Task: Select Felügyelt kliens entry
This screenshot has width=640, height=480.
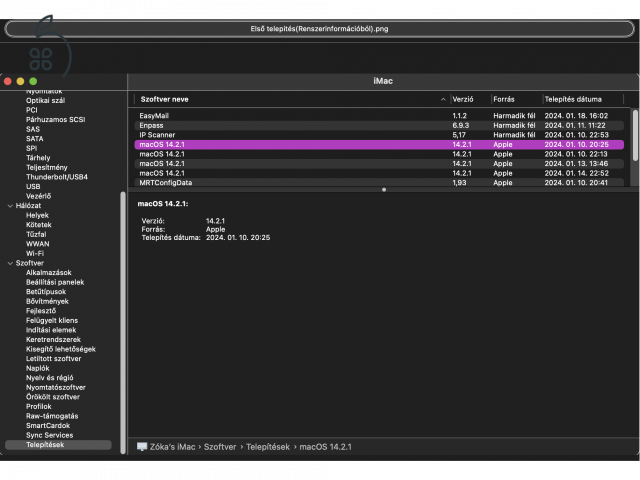Action: (x=52, y=320)
